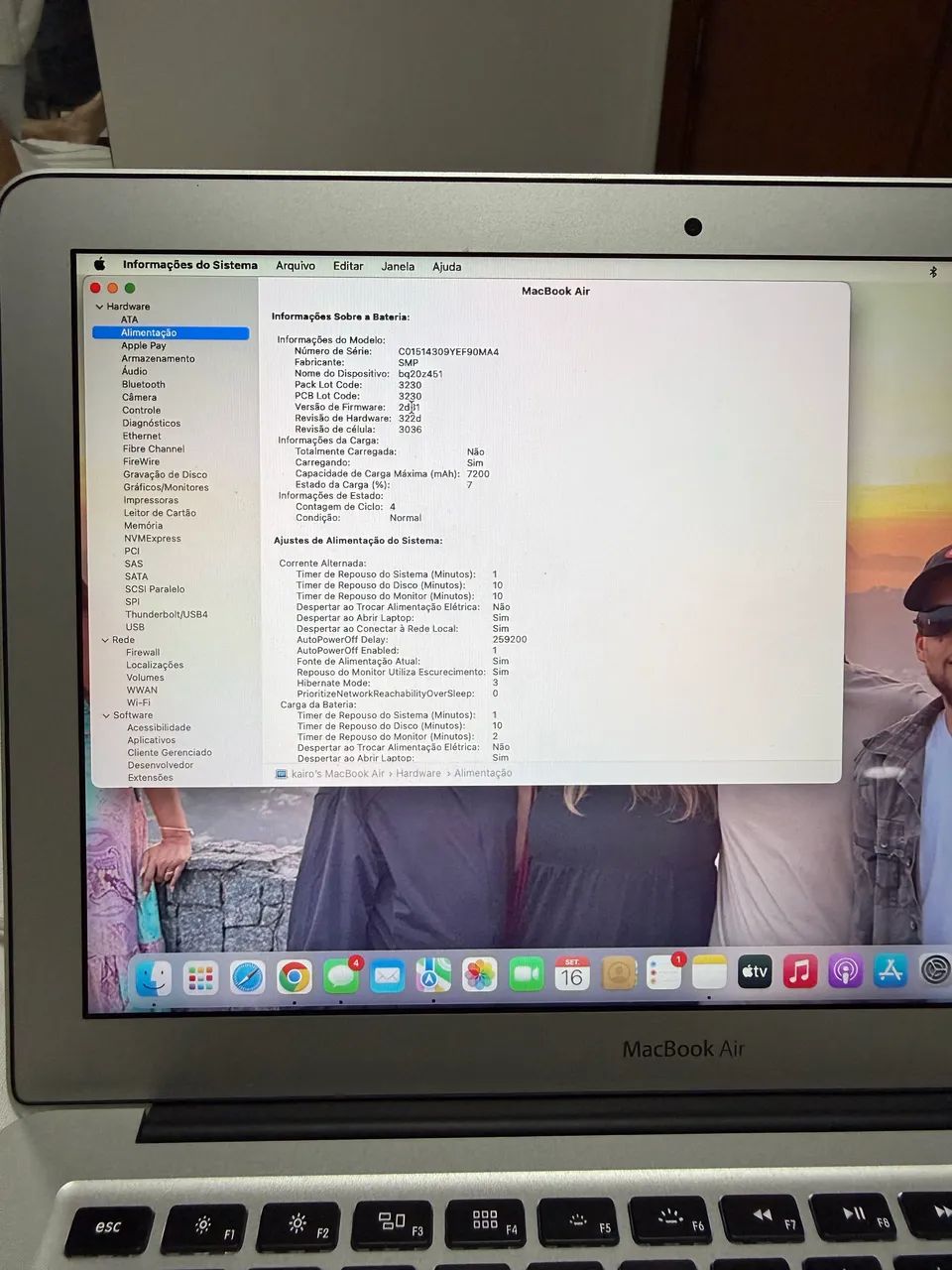952x1270 pixels.
Task: Select Gráficos/Monitores in the sidebar
Action: pos(167,488)
